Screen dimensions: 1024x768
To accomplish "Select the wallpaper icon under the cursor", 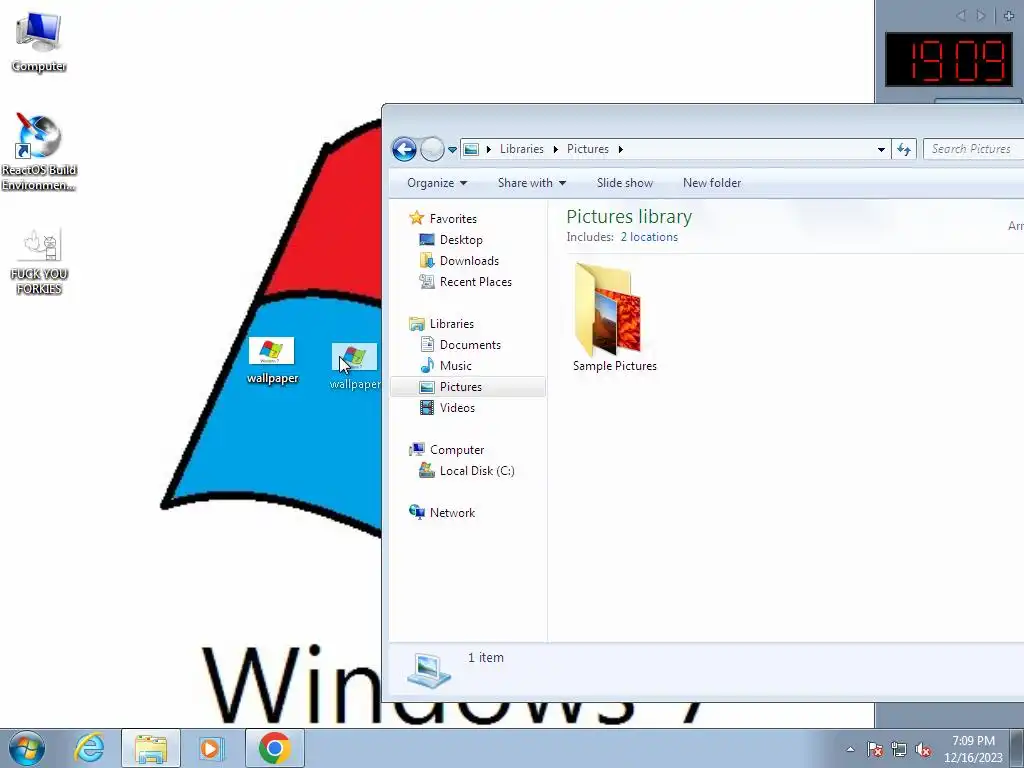I will (353, 366).
